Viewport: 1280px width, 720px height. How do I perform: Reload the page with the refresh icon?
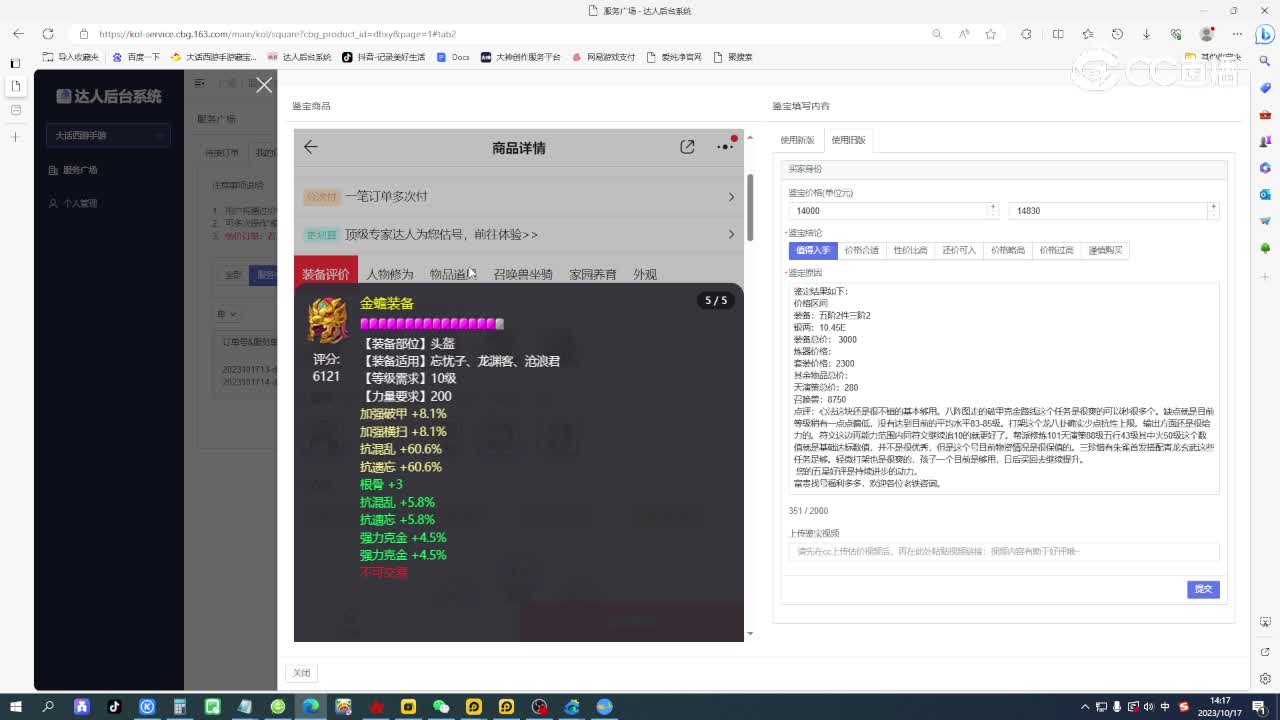tap(46, 34)
